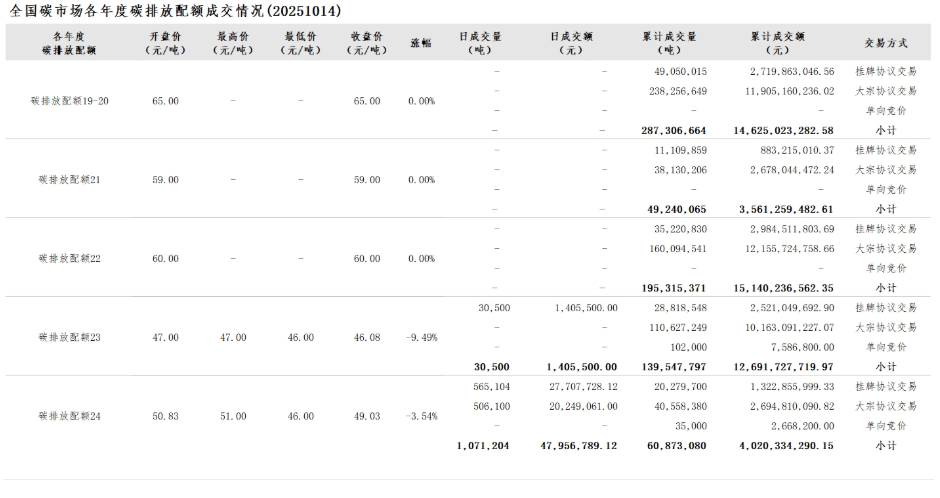Viewport: 940px width, 498px height.
Task: Click the 交易方式 column header
Action: click(x=886, y=43)
